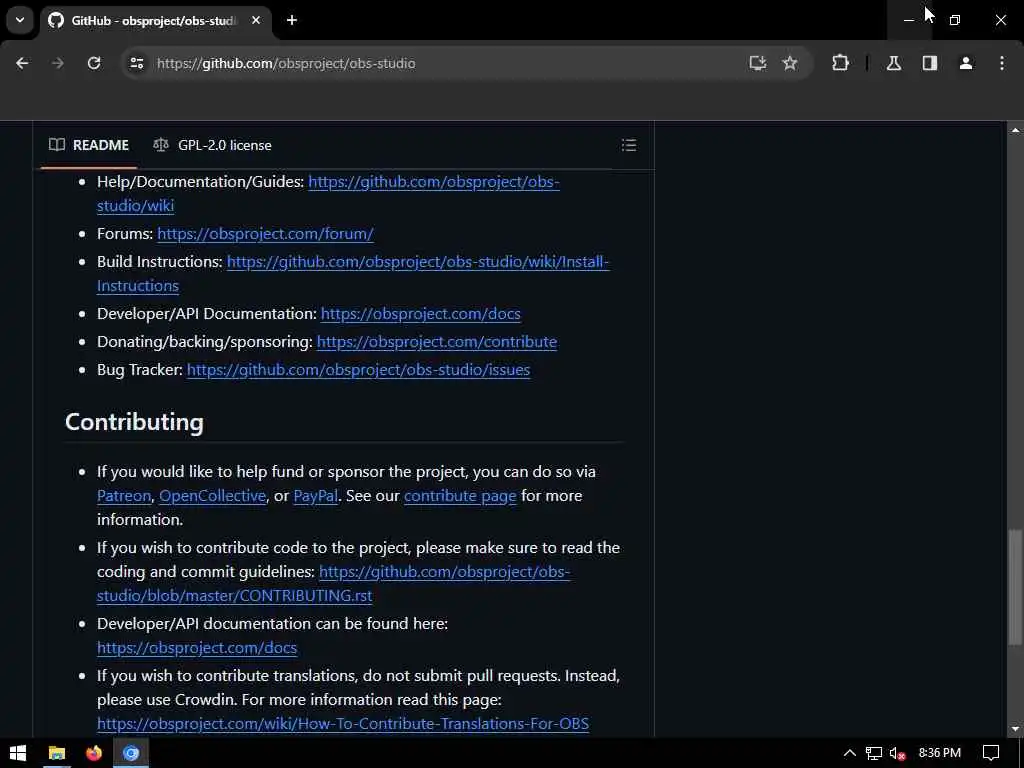Open a new browser tab

pos(292,20)
